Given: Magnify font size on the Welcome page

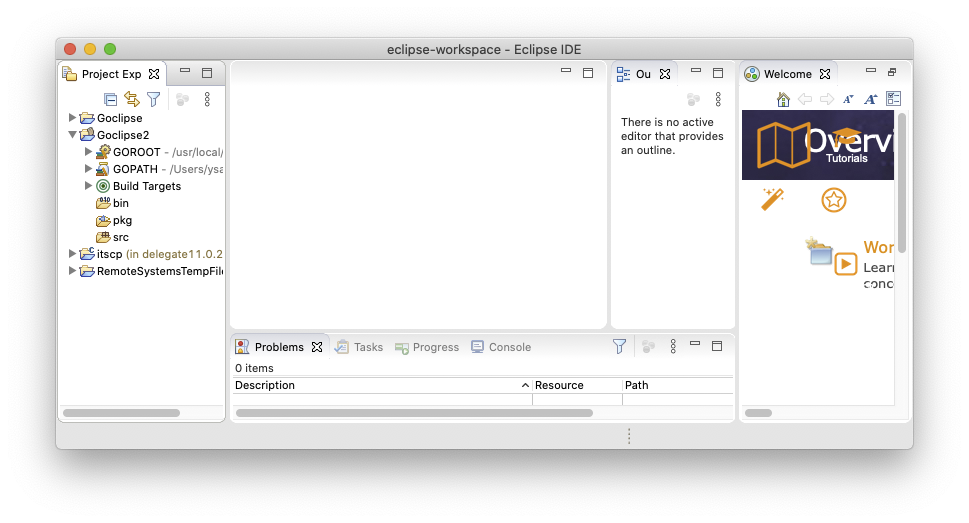Looking at the screenshot, I should click(x=870, y=99).
